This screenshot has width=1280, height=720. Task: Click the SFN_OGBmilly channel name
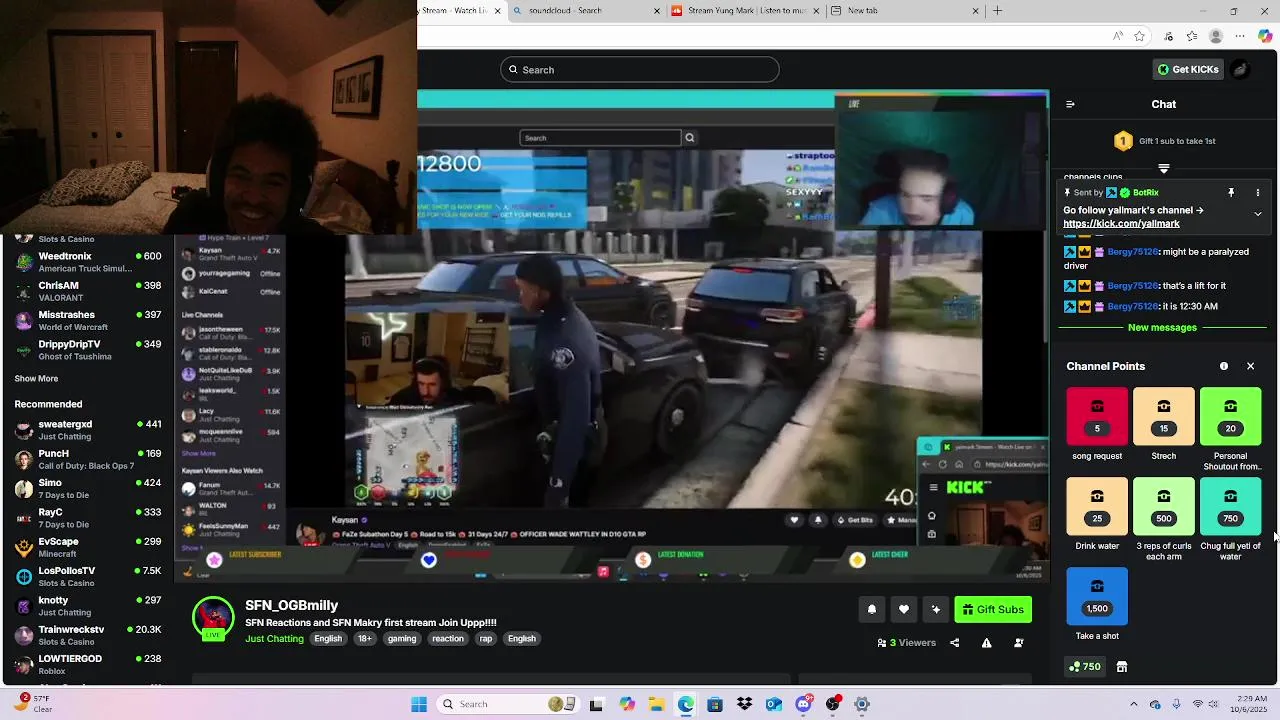(291, 605)
